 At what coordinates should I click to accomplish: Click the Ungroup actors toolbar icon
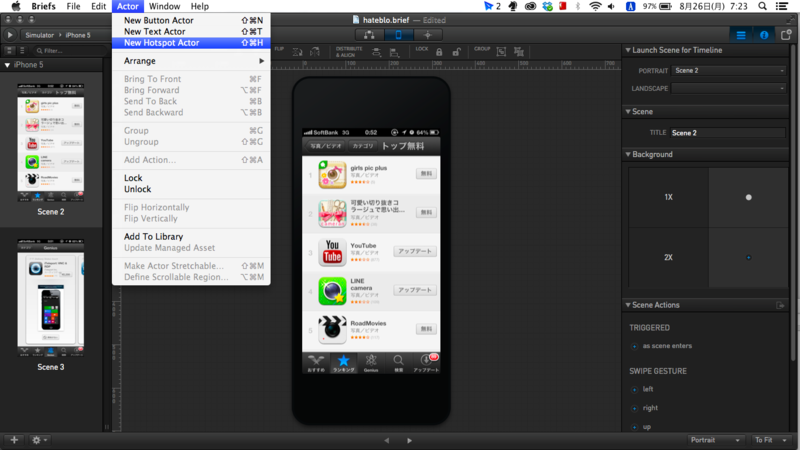(519, 52)
